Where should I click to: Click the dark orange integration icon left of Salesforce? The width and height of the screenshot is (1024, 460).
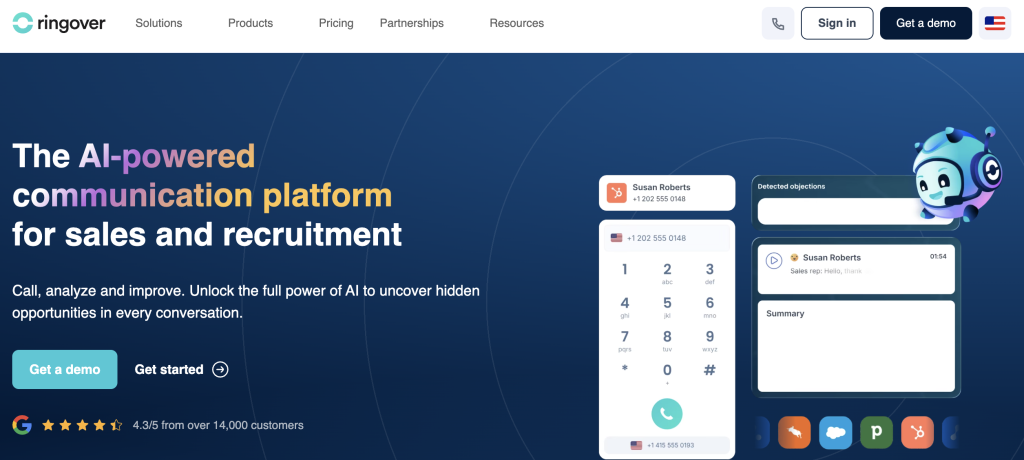pos(794,433)
